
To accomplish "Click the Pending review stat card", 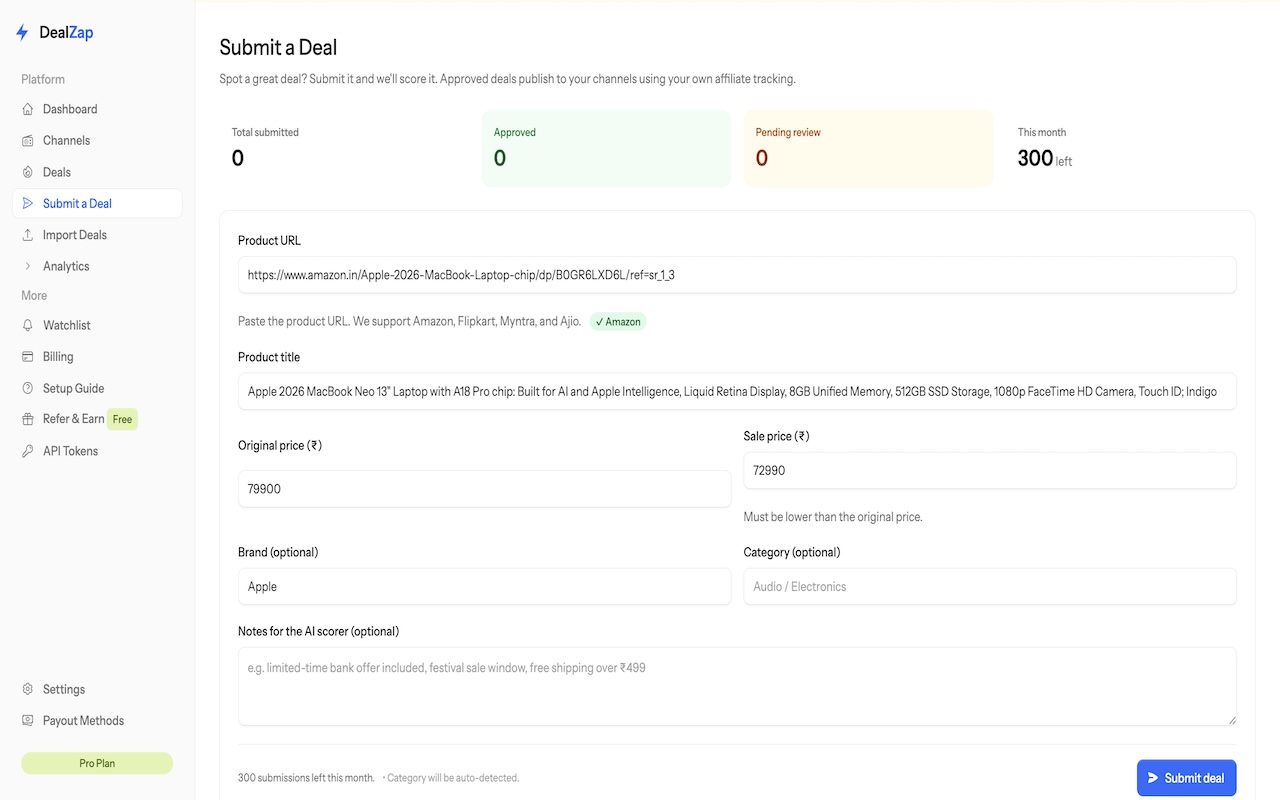I will pyautogui.click(x=868, y=148).
